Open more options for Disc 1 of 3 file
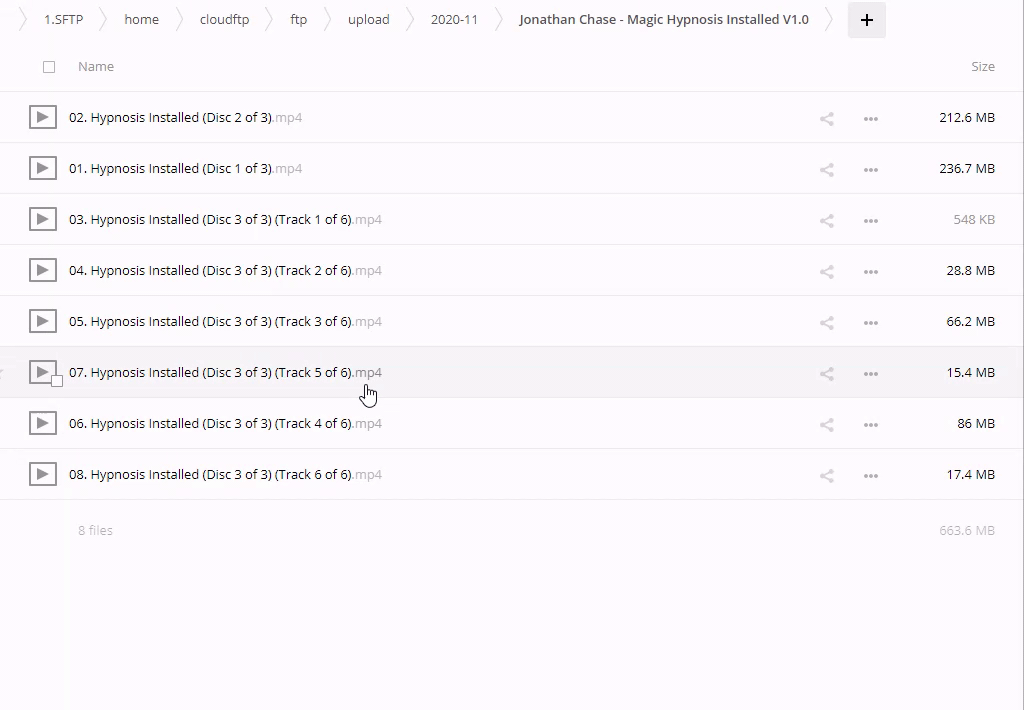This screenshot has width=1024, height=710. [870, 169]
